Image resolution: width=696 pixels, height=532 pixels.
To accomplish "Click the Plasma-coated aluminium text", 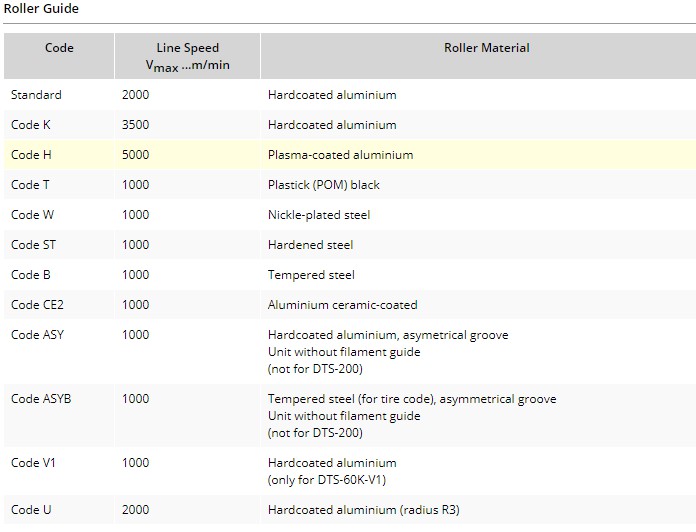I will [340, 155].
